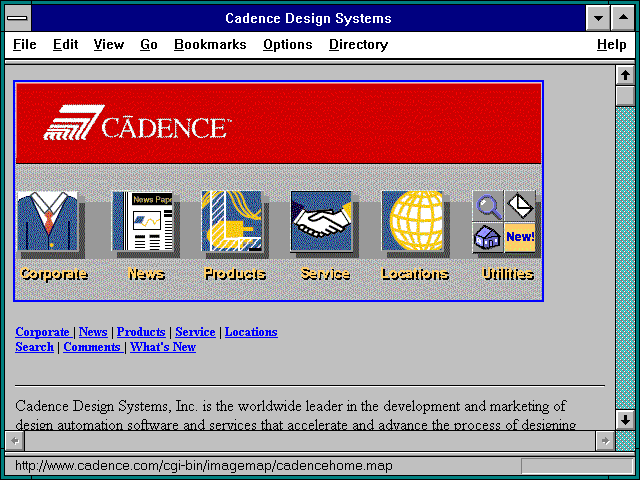Image resolution: width=640 pixels, height=480 pixels.
Task: Click the horizontal scrollbar left arrow
Action: pyautogui.click(x=15, y=441)
